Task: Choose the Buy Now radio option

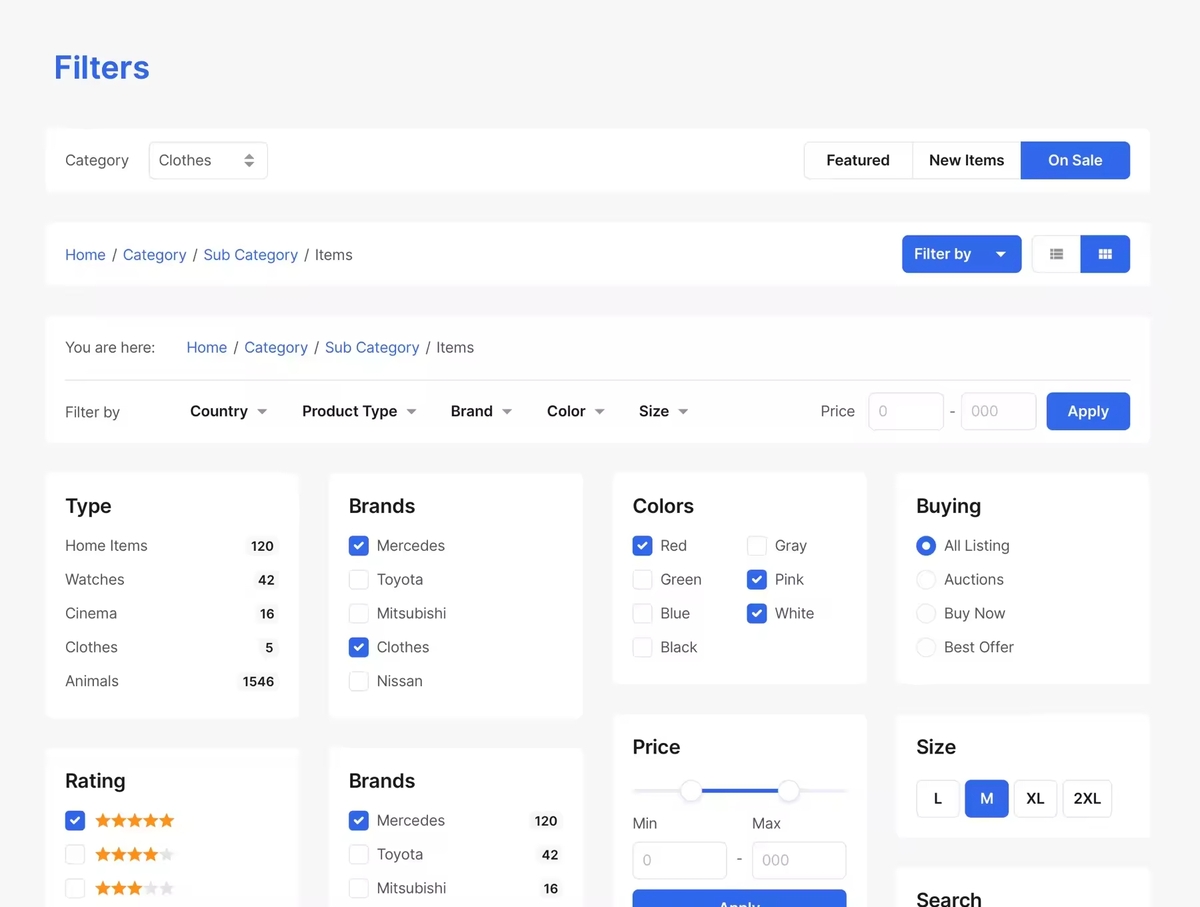Action: coord(926,613)
